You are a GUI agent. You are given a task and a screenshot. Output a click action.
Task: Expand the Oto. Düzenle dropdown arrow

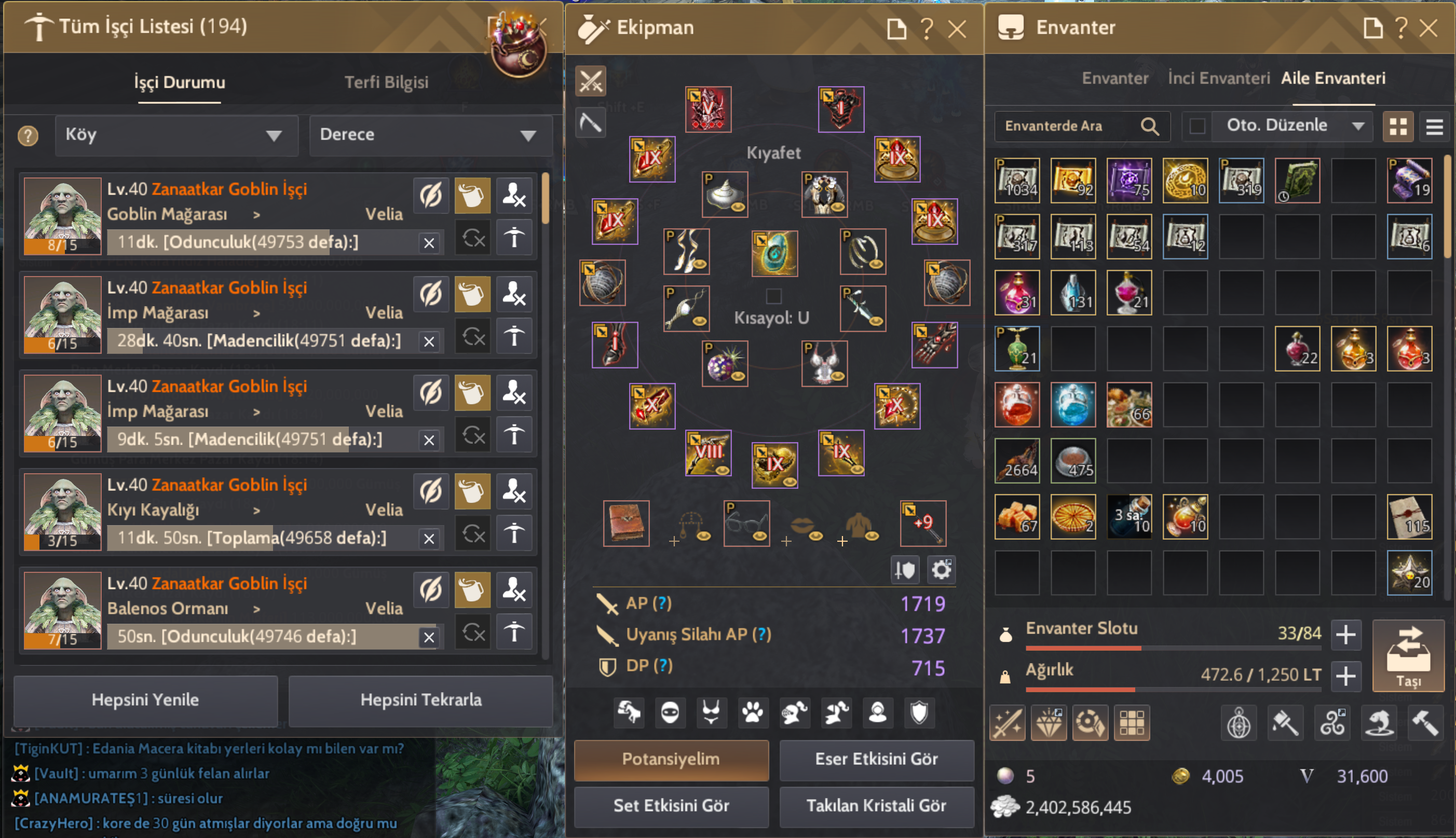[x=1358, y=126]
